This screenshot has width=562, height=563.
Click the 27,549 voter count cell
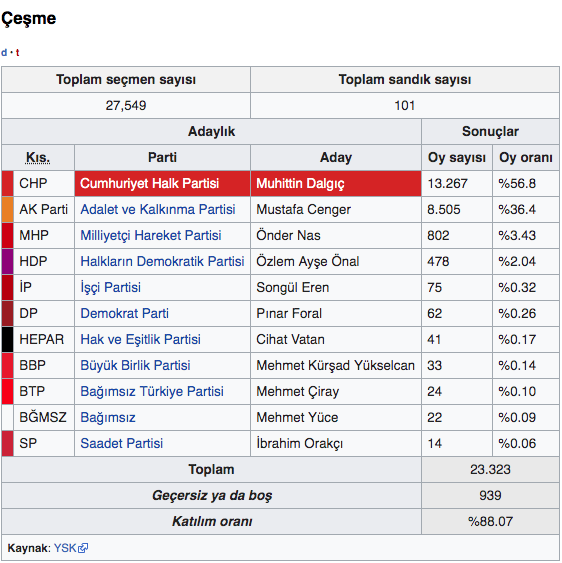tap(126, 106)
